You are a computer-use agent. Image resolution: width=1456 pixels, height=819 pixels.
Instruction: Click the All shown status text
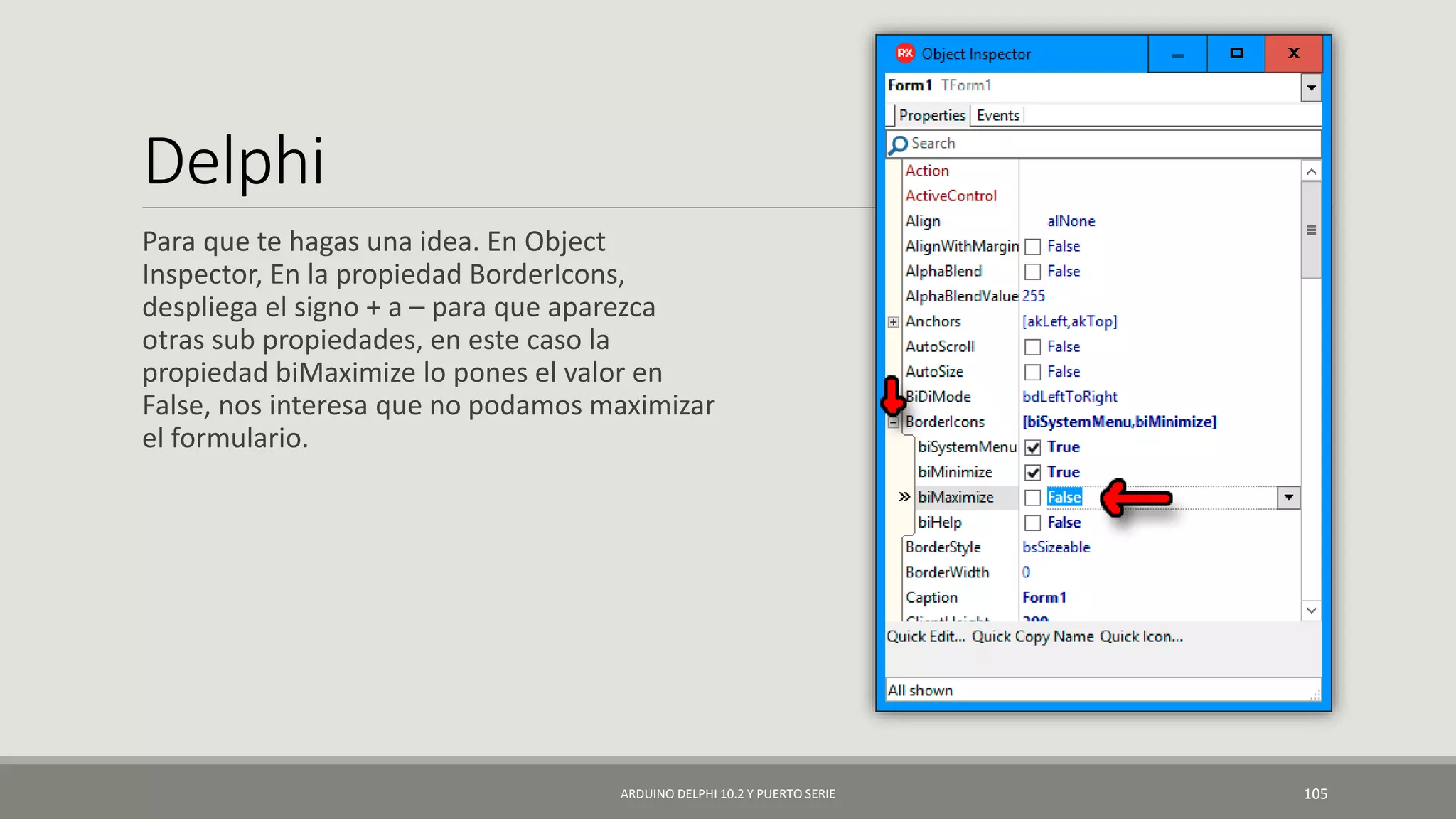(x=919, y=690)
